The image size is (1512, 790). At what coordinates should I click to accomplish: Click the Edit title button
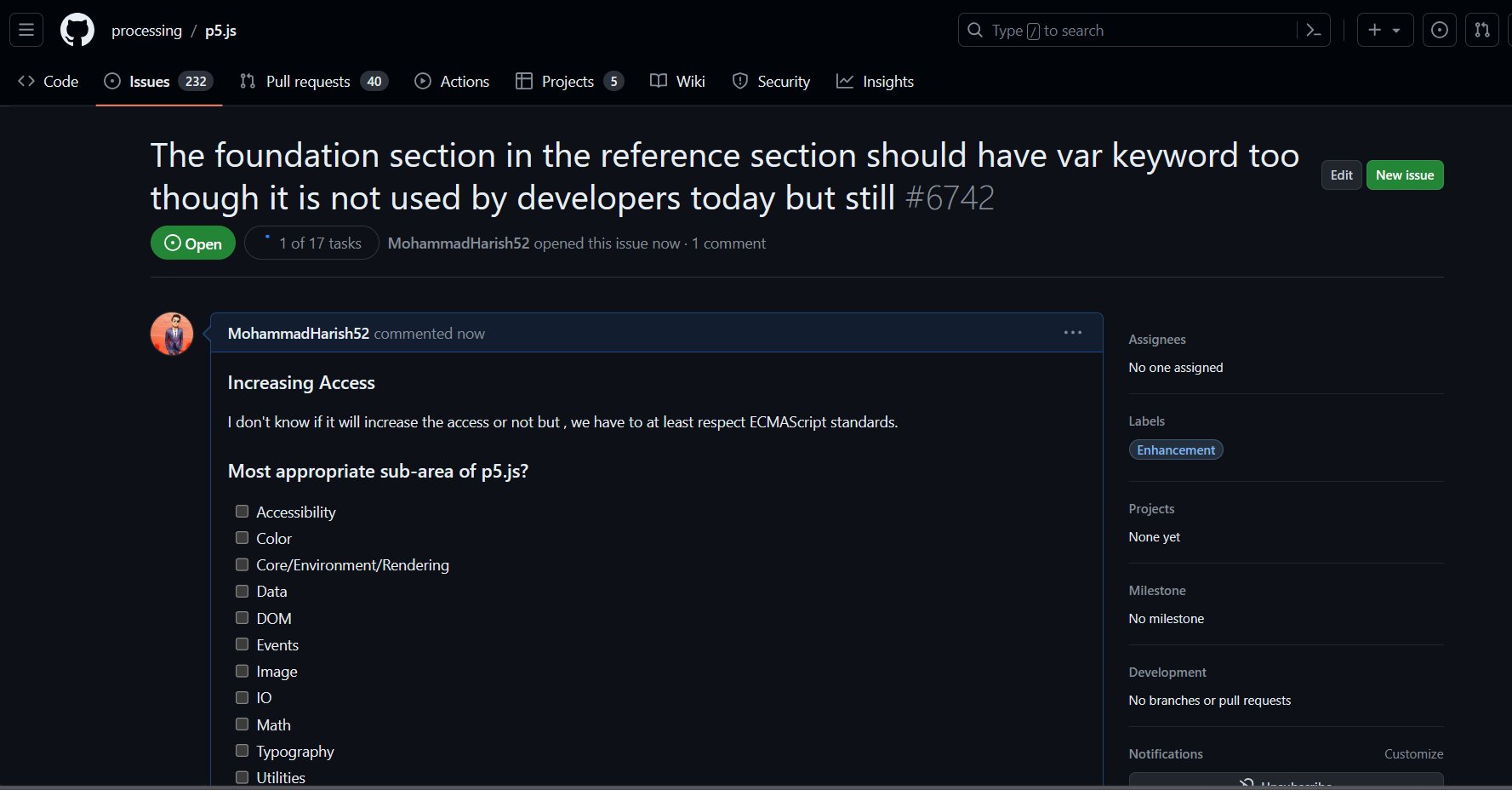click(1341, 175)
